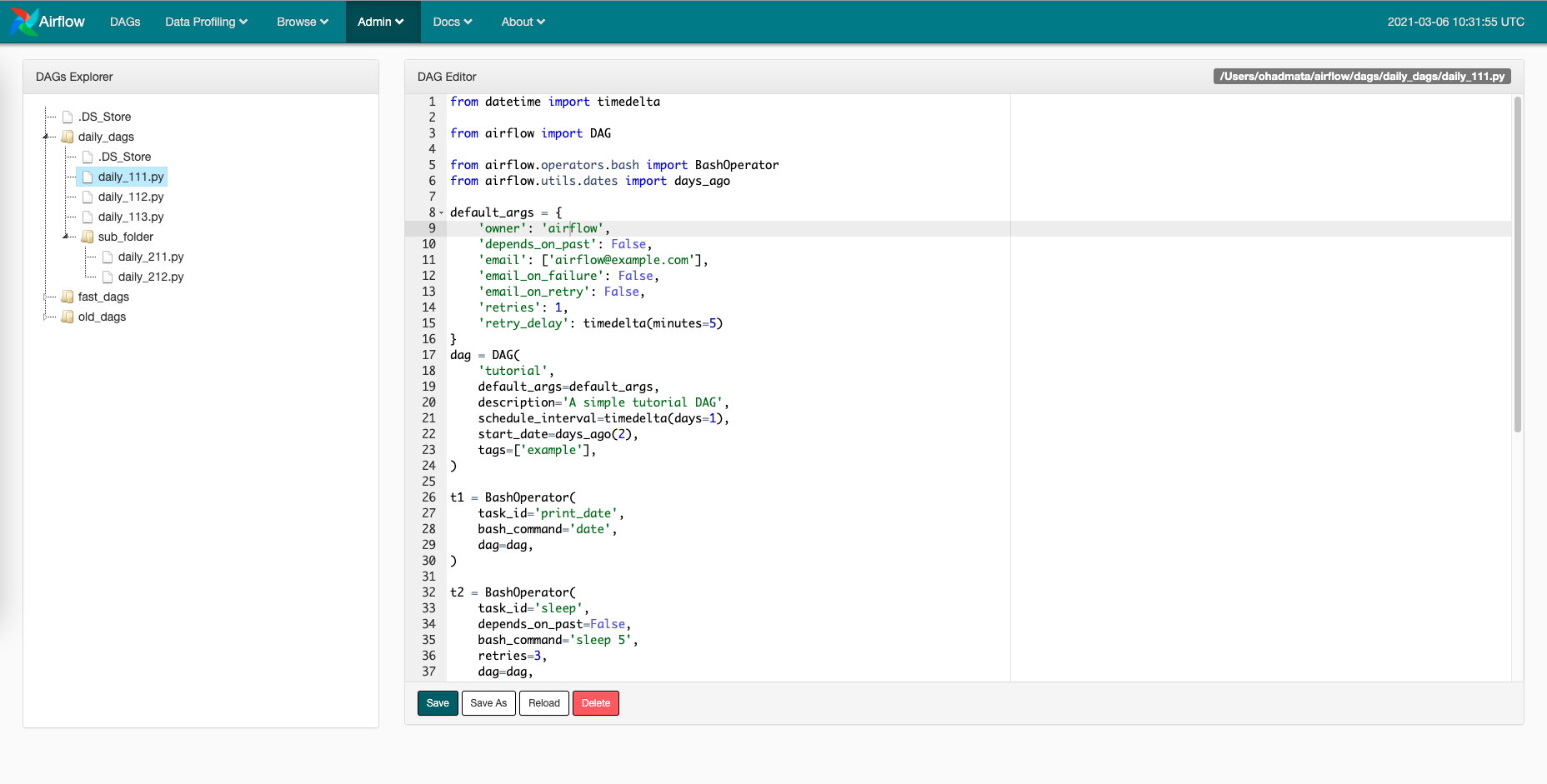Select the .DS_Store file icon
1547x784 pixels.
[67, 117]
